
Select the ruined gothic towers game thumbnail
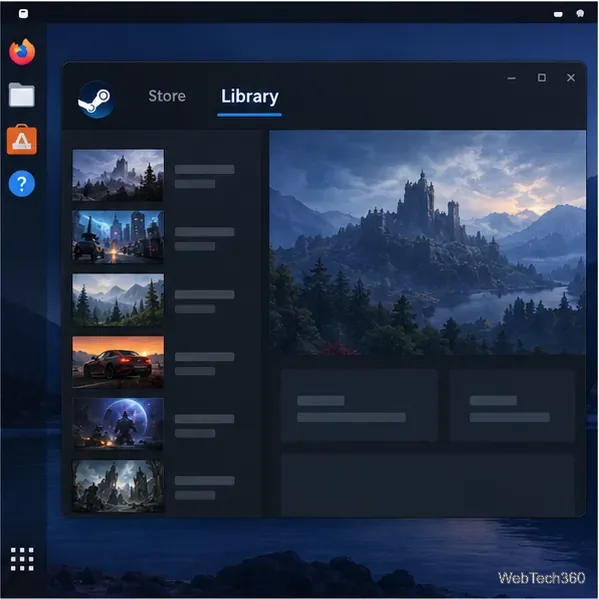coord(118,486)
